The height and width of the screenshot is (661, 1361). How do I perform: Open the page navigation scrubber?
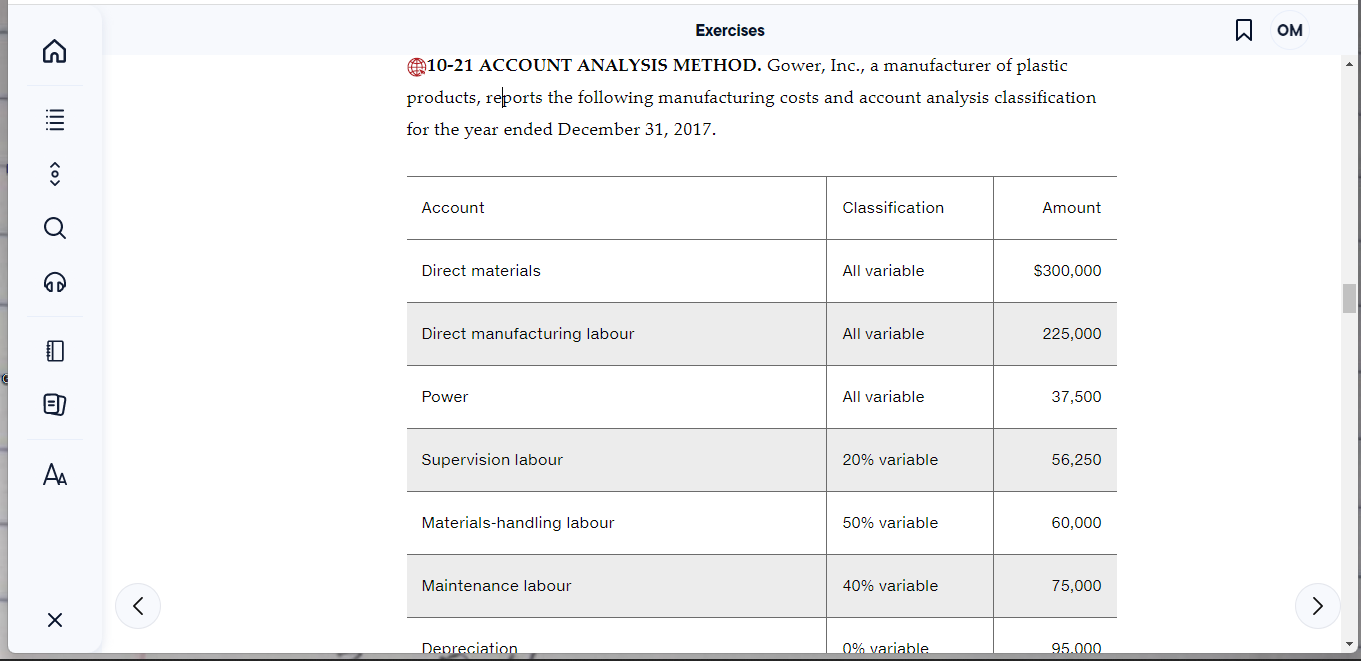(54, 173)
